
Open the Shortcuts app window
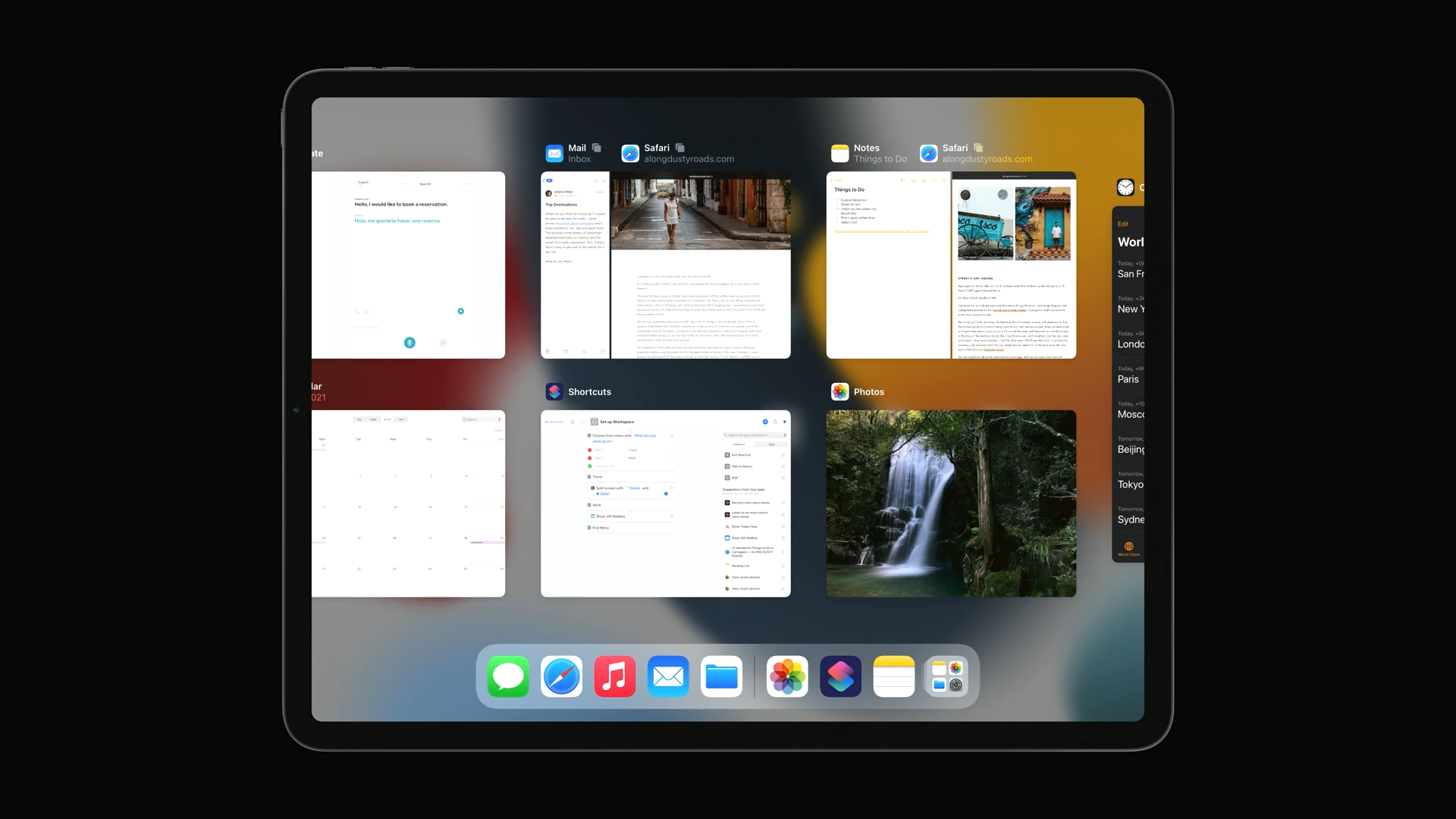pyautogui.click(x=665, y=504)
